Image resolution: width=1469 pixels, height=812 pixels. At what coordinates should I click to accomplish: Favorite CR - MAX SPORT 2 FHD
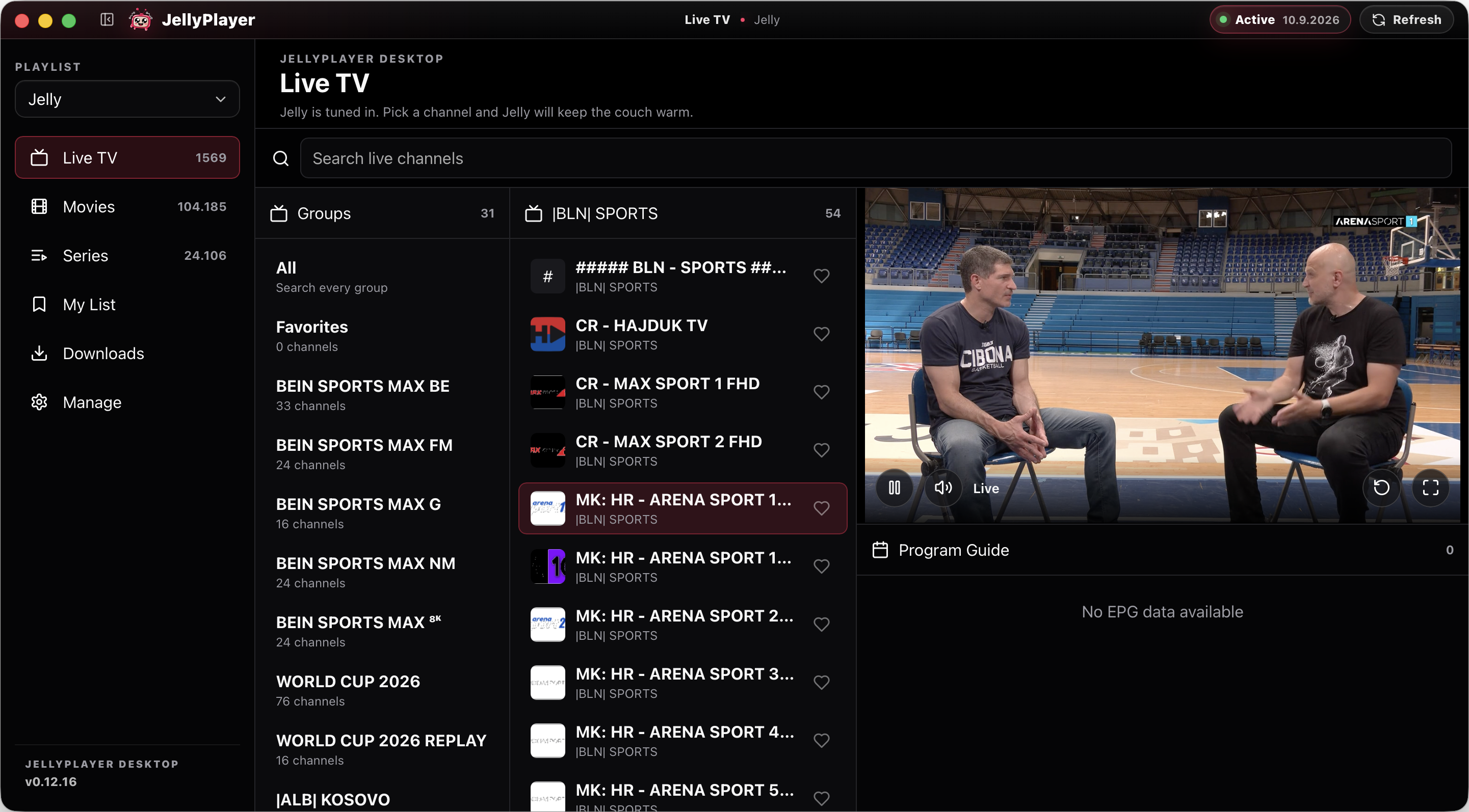[x=821, y=450]
